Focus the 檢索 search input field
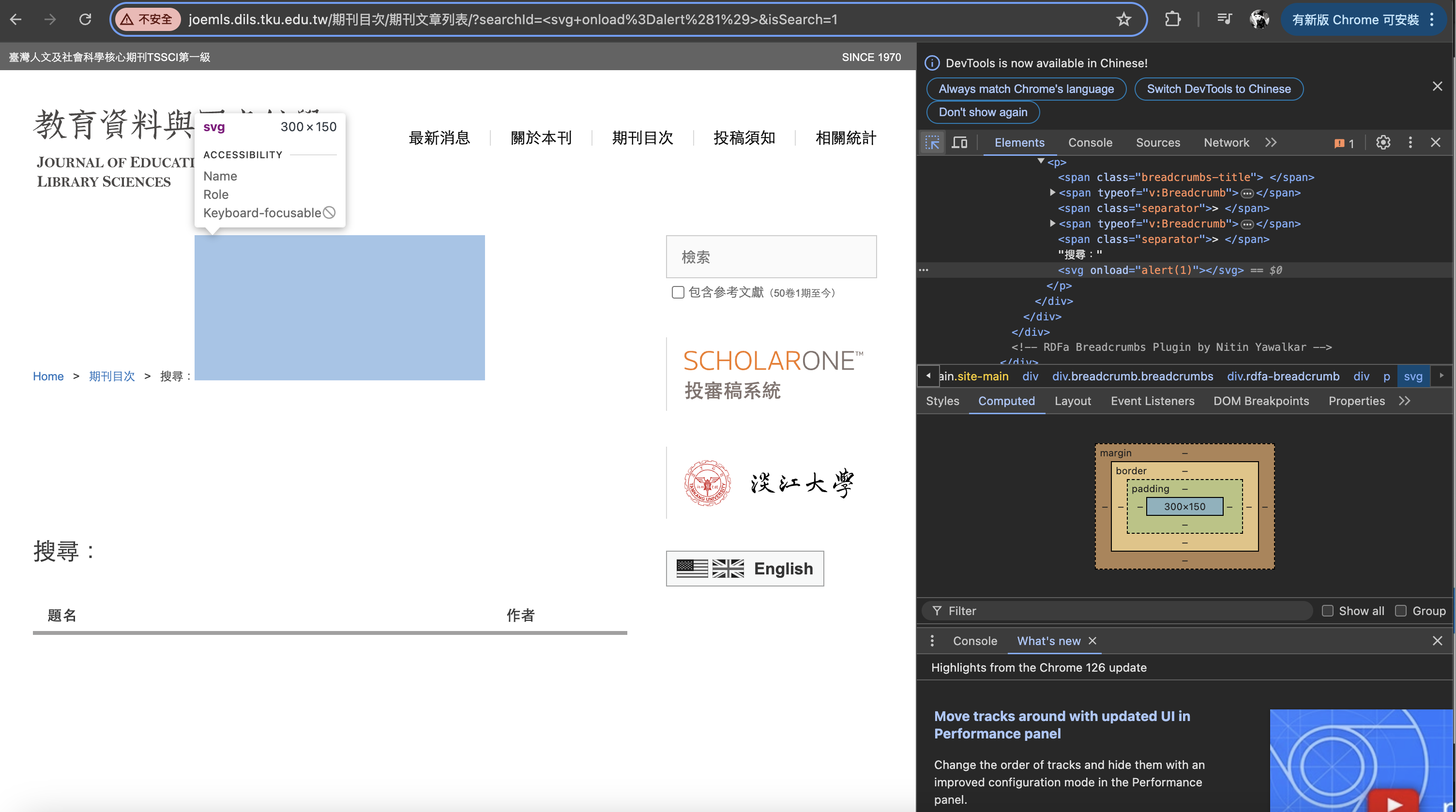Screen dimensions: 1456x812 tap(771, 256)
